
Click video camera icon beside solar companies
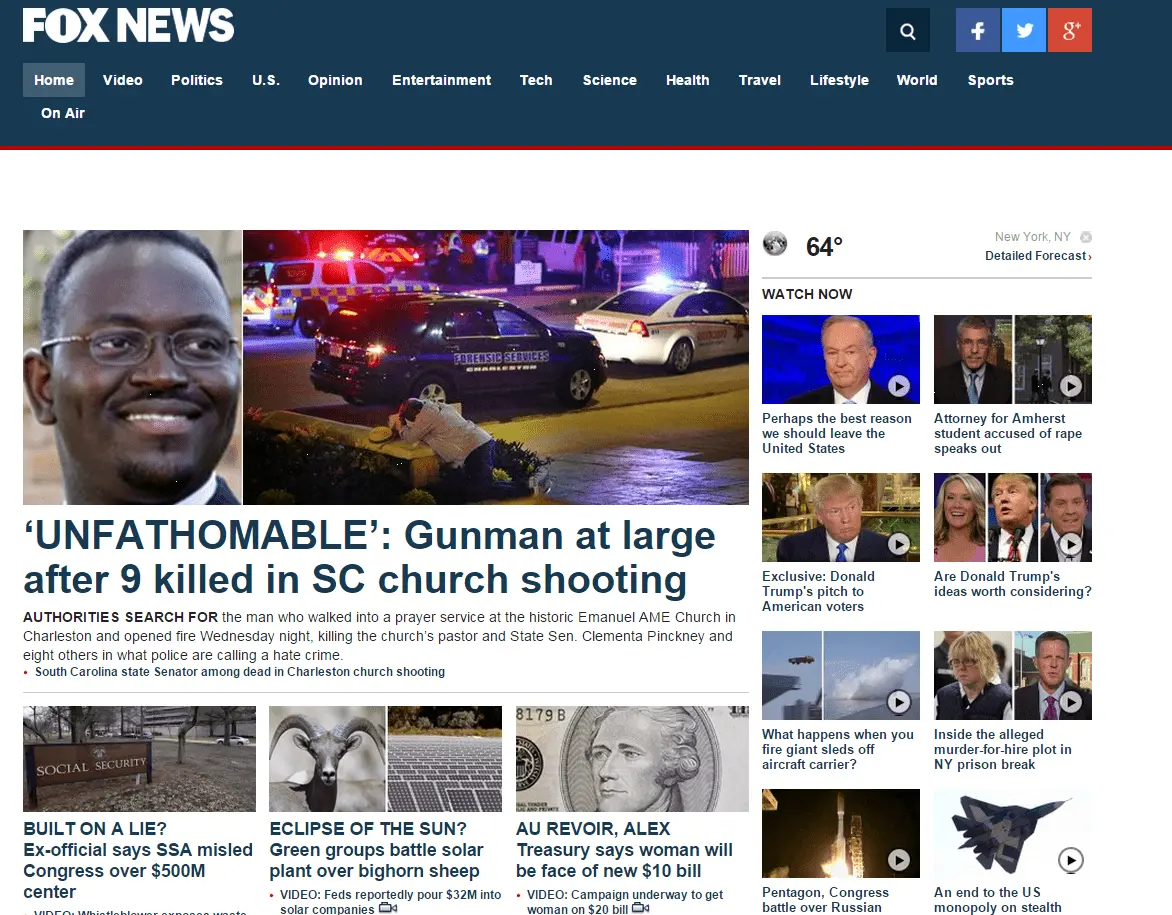[388, 908]
